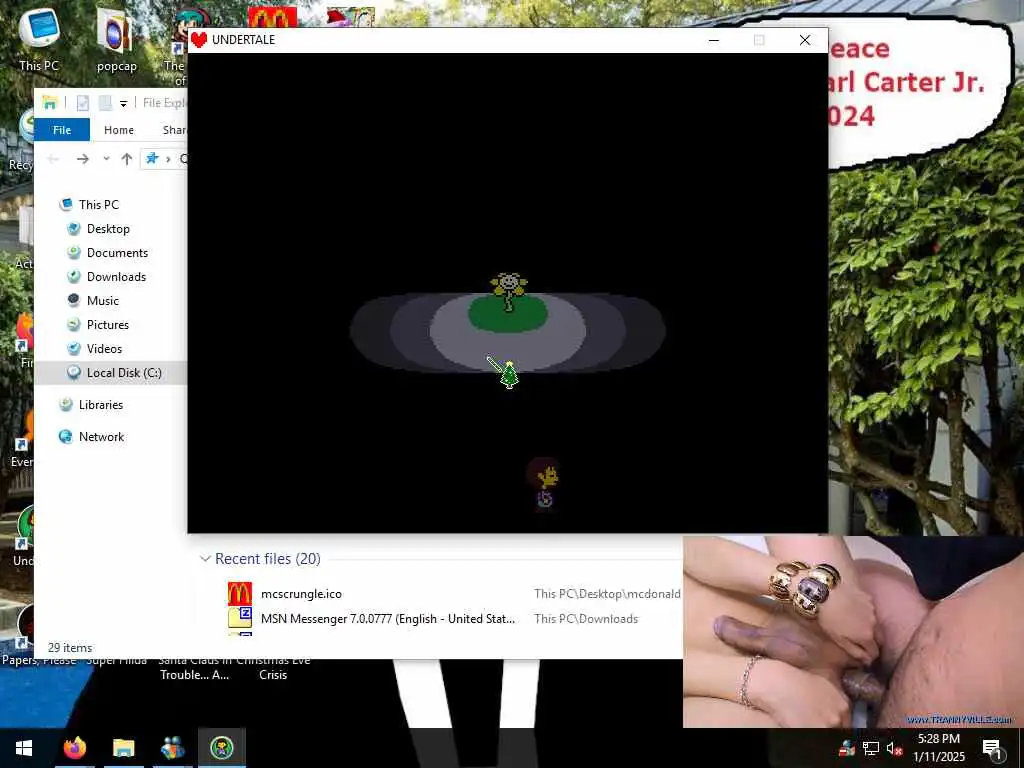Image resolution: width=1024 pixels, height=768 pixels.
Task: Open the popcap desktop shortcut
Action: point(116,39)
